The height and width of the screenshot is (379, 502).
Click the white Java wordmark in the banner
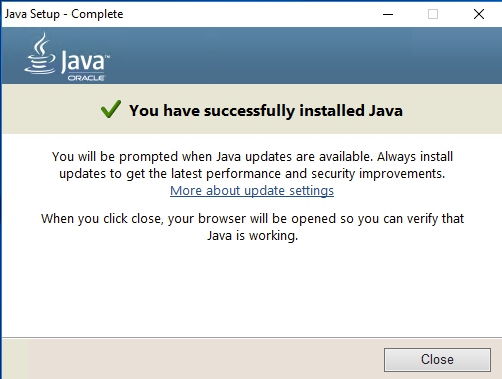[x=83, y=62]
